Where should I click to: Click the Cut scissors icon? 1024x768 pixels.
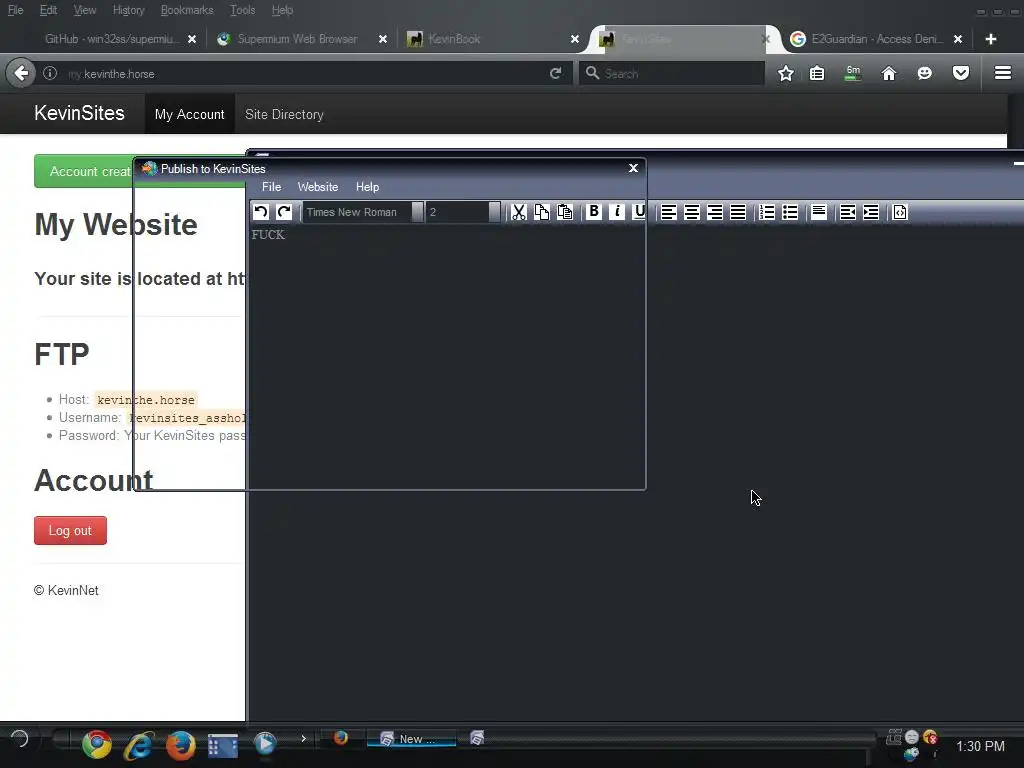519,212
